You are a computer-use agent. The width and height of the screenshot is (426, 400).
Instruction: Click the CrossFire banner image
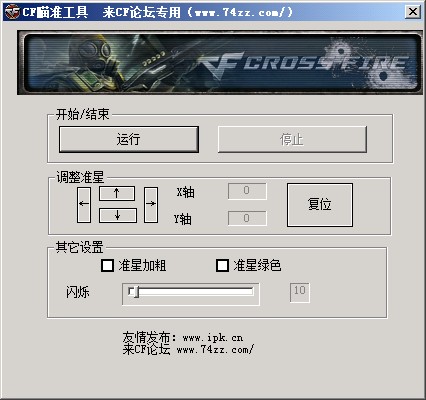[220, 63]
